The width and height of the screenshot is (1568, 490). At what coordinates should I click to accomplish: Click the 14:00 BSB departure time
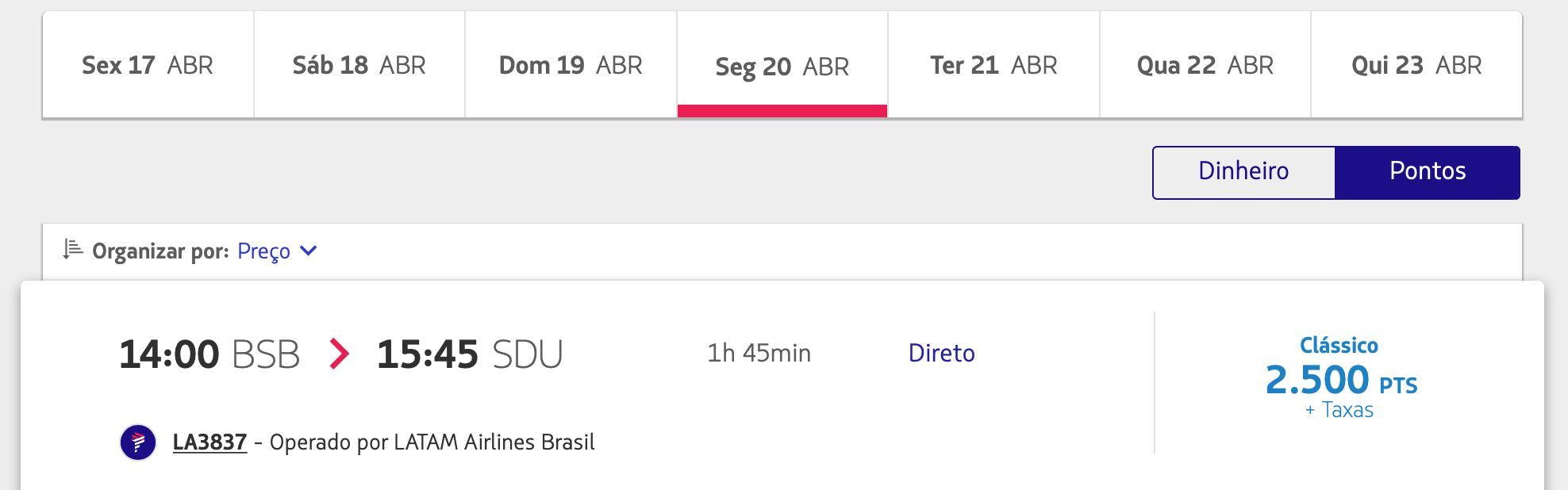point(209,354)
